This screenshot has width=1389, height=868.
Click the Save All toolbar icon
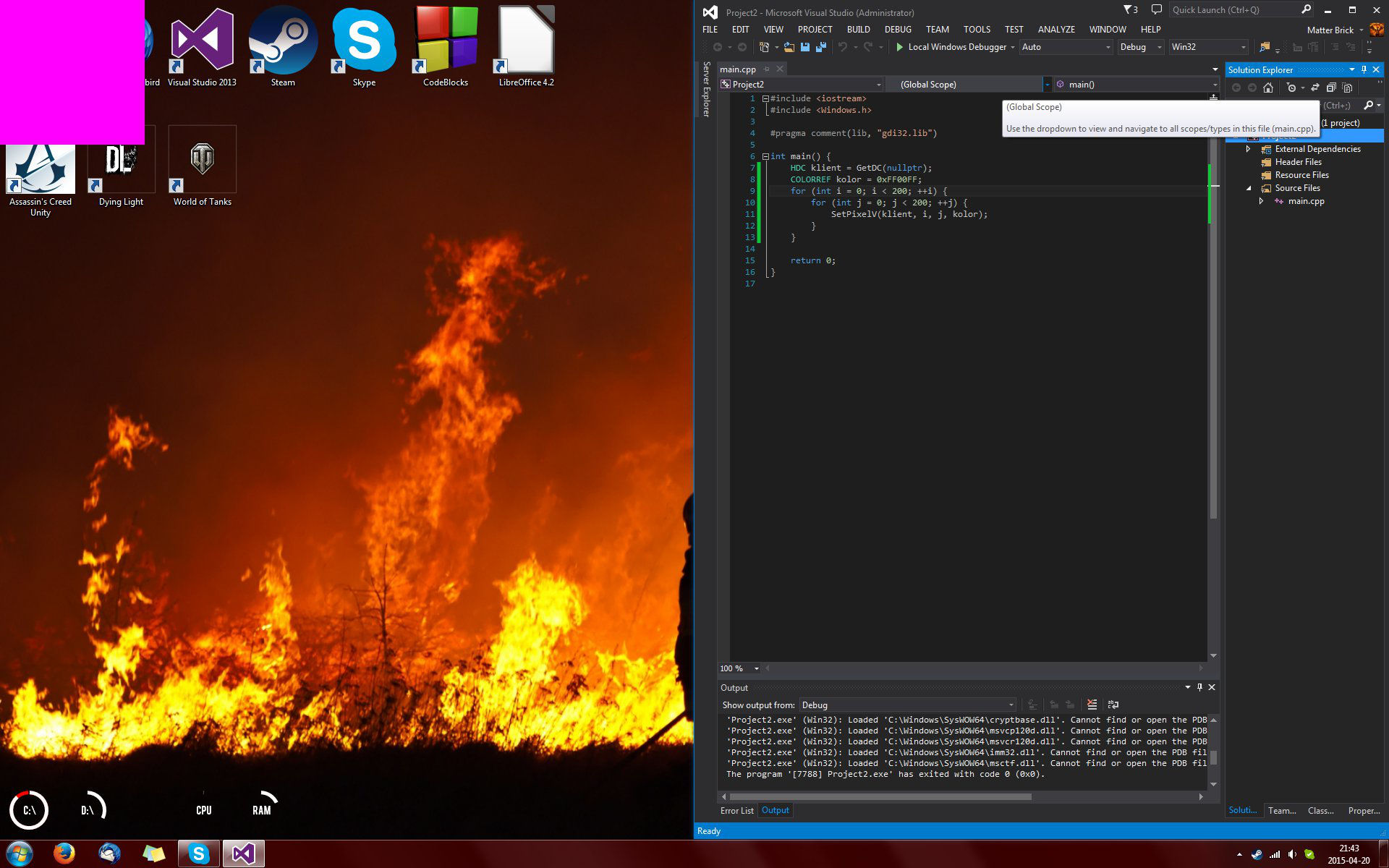[821, 47]
